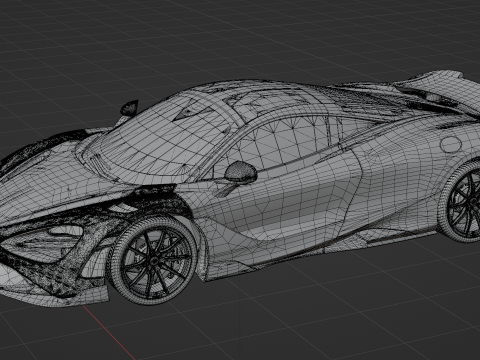Select the round fuel cap on the rear fender
The width and height of the screenshot is (480, 360).
(x=450, y=144)
